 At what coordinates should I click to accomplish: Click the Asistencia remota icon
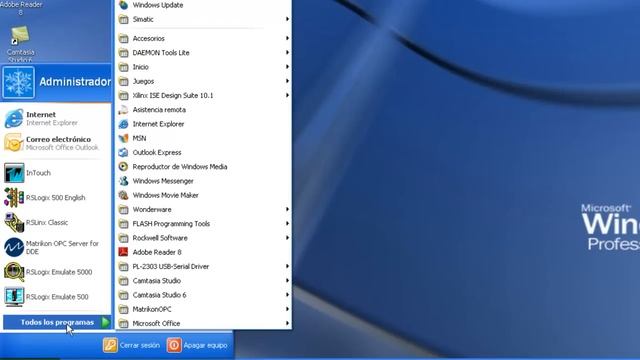(x=123, y=110)
